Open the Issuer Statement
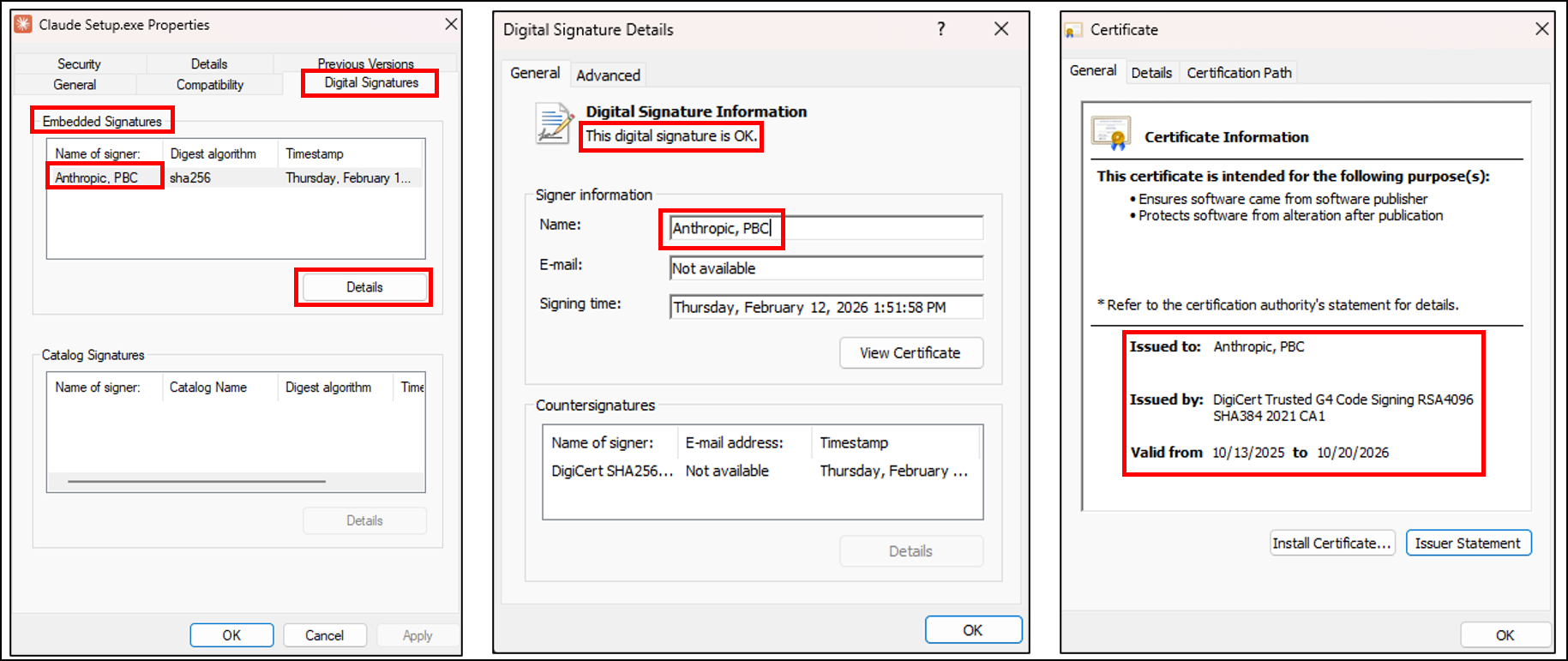The image size is (1568, 661). point(1467,544)
